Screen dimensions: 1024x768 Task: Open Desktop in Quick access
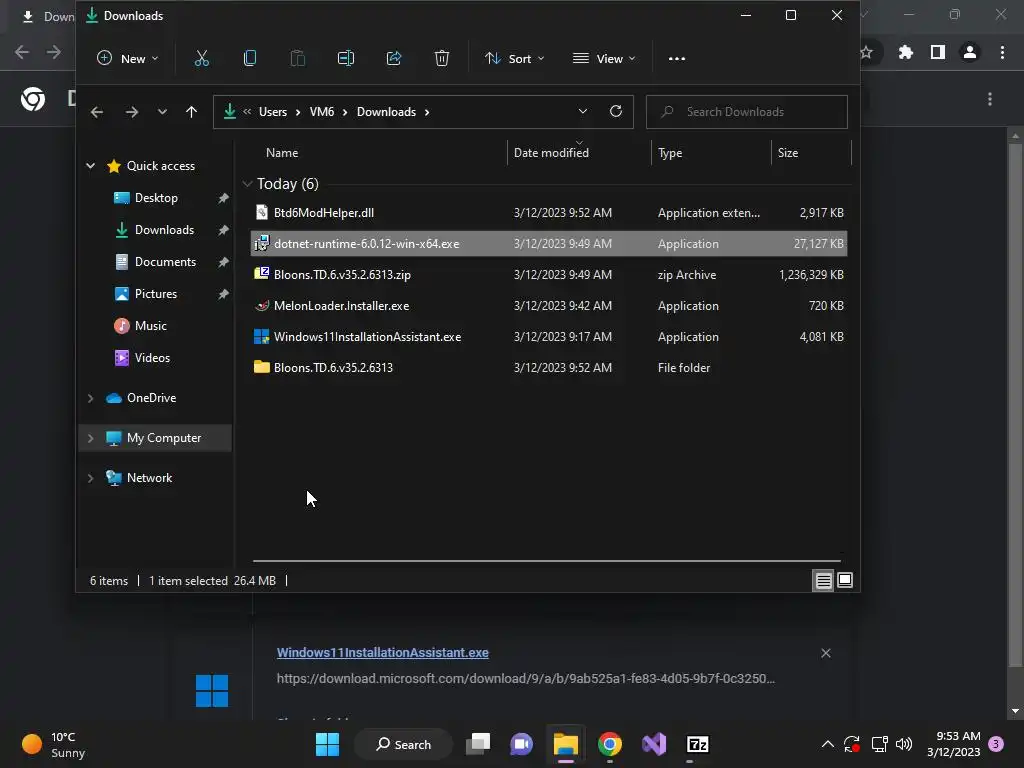click(x=156, y=198)
